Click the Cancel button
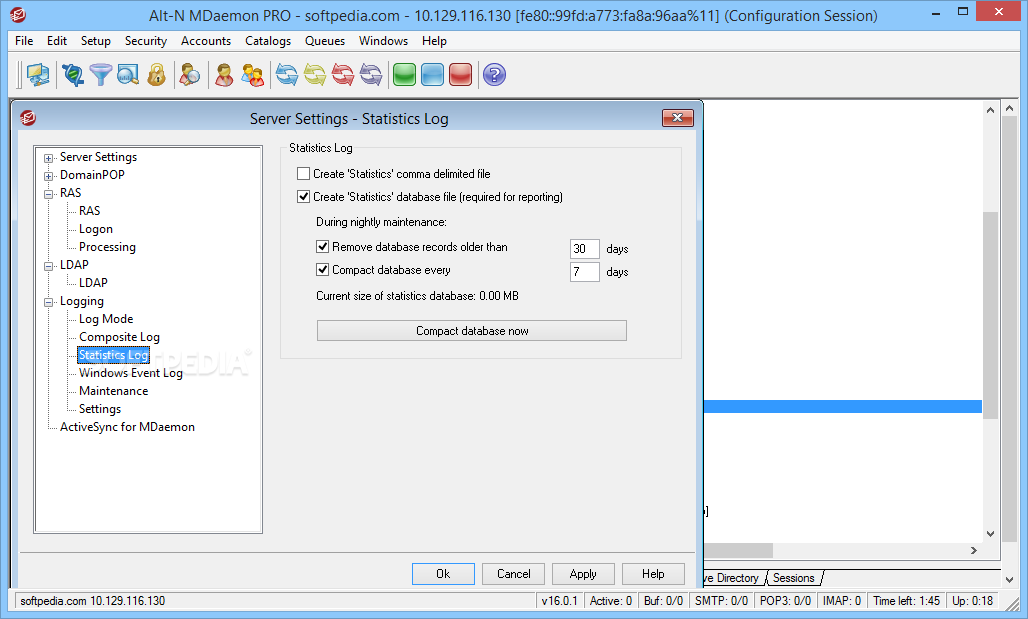 click(x=513, y=574)
